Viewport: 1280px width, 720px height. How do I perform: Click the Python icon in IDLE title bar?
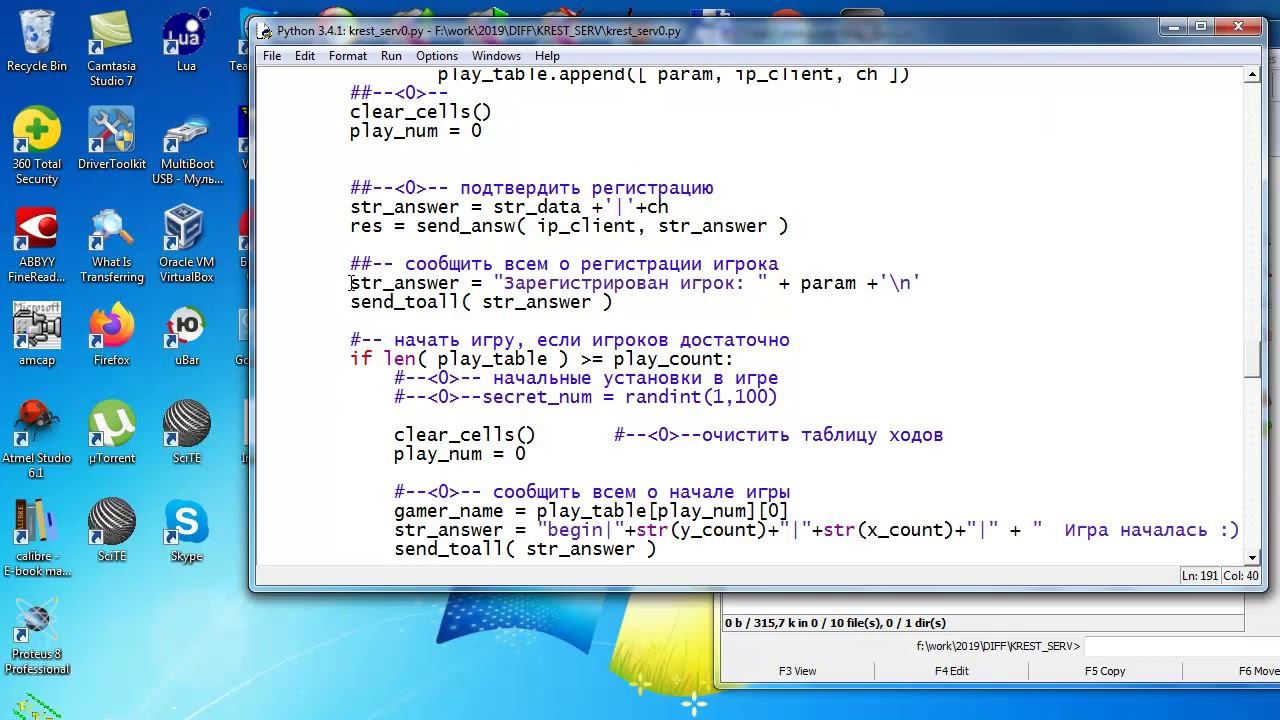tap(264, 30)
